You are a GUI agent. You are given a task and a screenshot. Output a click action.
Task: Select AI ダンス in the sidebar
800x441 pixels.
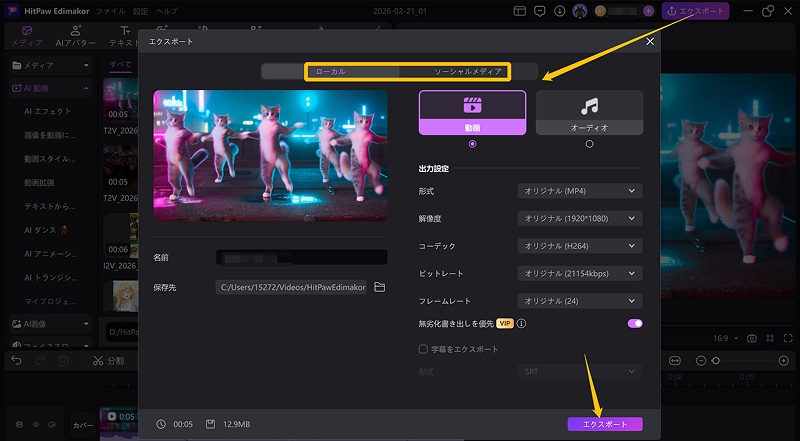pyautogui.click(x=45, y=230)
